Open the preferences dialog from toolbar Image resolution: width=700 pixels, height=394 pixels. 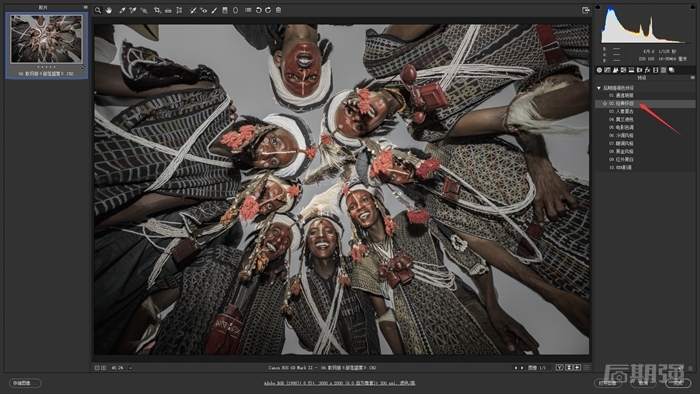[x=248, y=10]
